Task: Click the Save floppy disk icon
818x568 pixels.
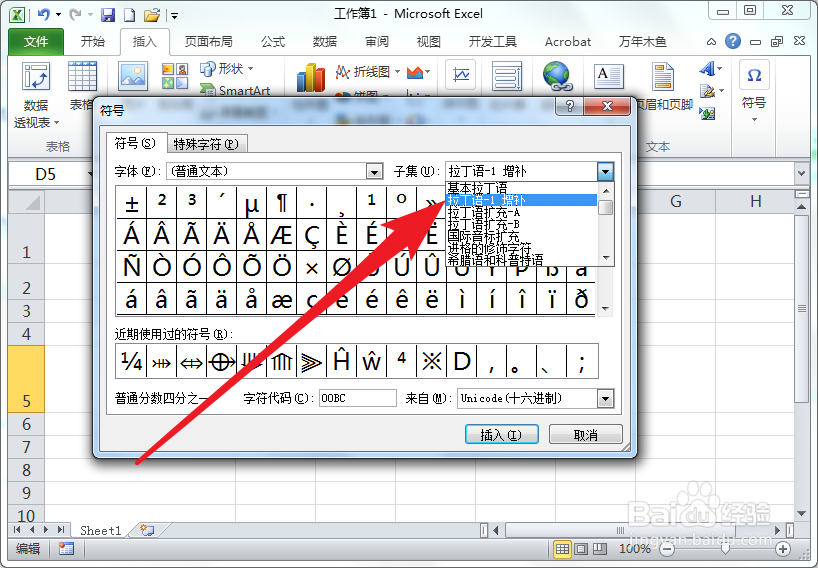Action: [x=107, y=15]
